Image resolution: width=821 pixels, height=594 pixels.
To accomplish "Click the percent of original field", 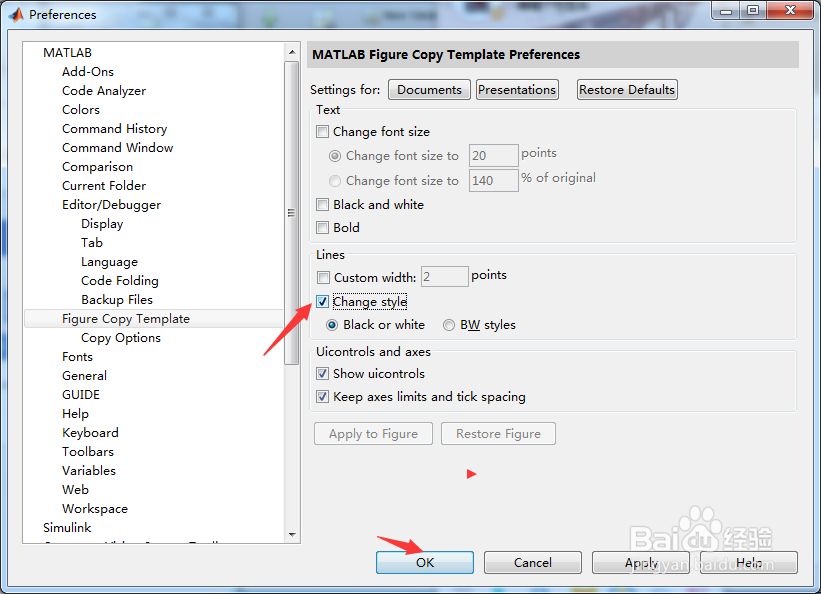I will (x=494, y=181).
